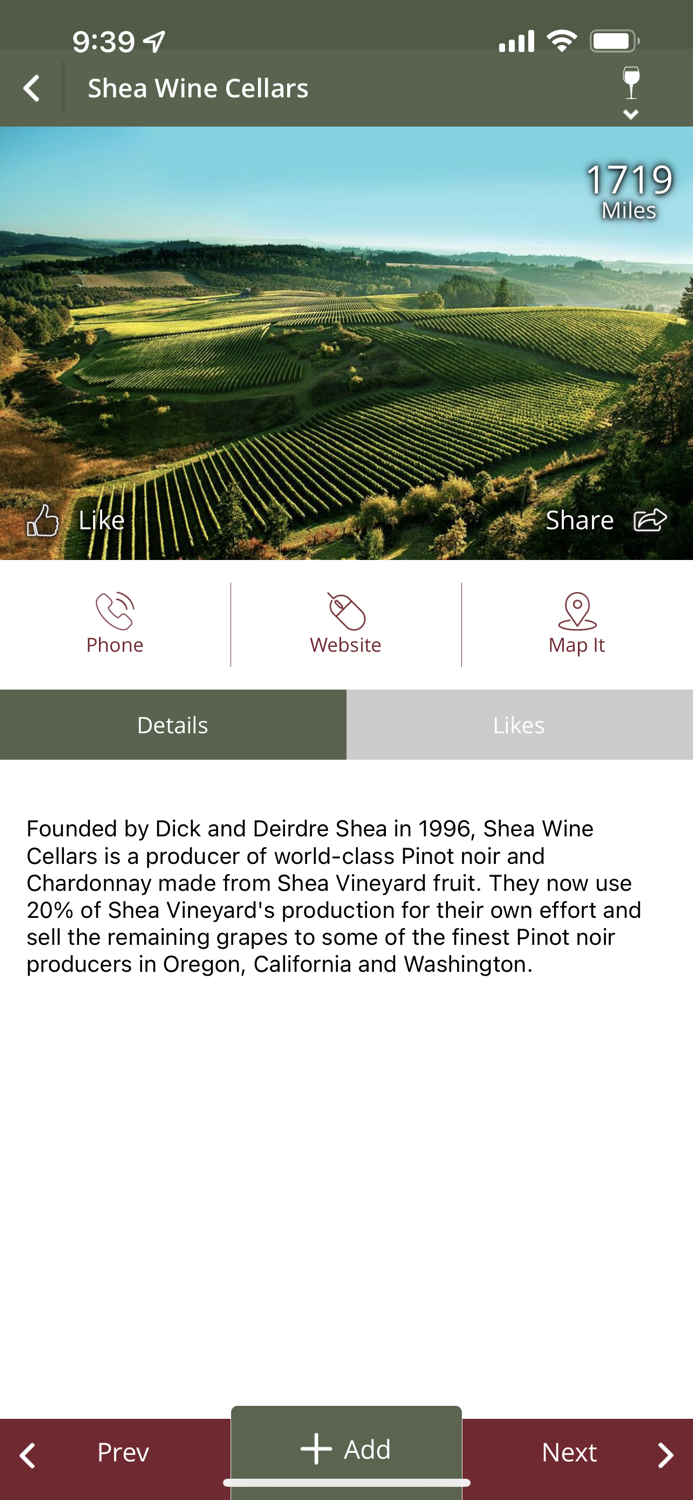Activate the Likes view toggle

[x=519, y=724]
